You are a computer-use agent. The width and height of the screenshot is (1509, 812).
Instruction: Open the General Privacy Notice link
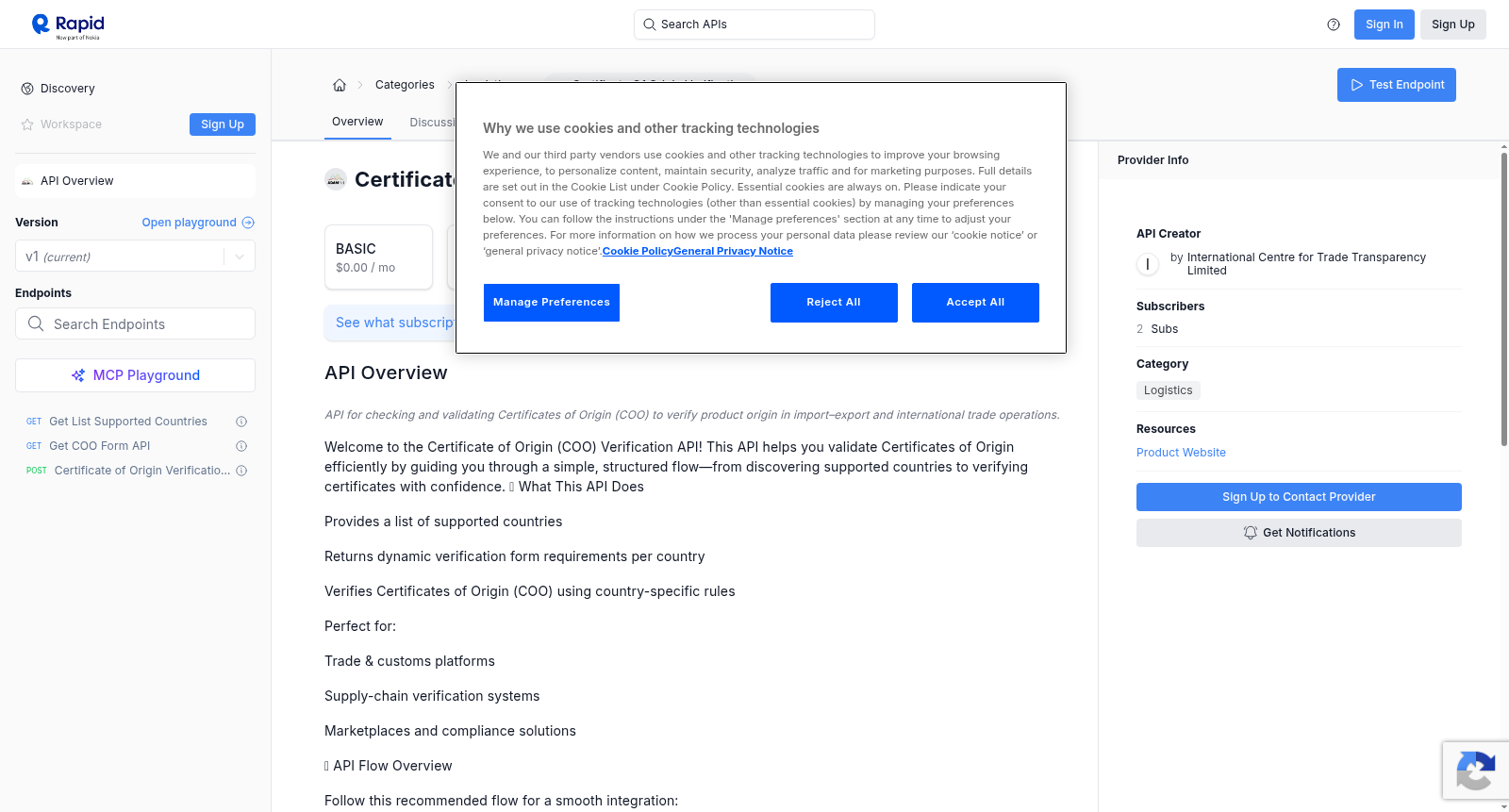click(x=733, y=251)
